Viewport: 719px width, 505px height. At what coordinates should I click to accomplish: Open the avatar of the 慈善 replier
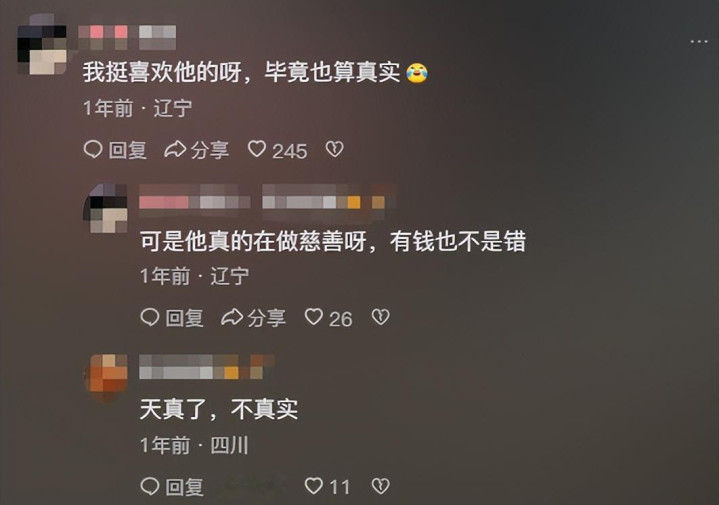(105, 209)
